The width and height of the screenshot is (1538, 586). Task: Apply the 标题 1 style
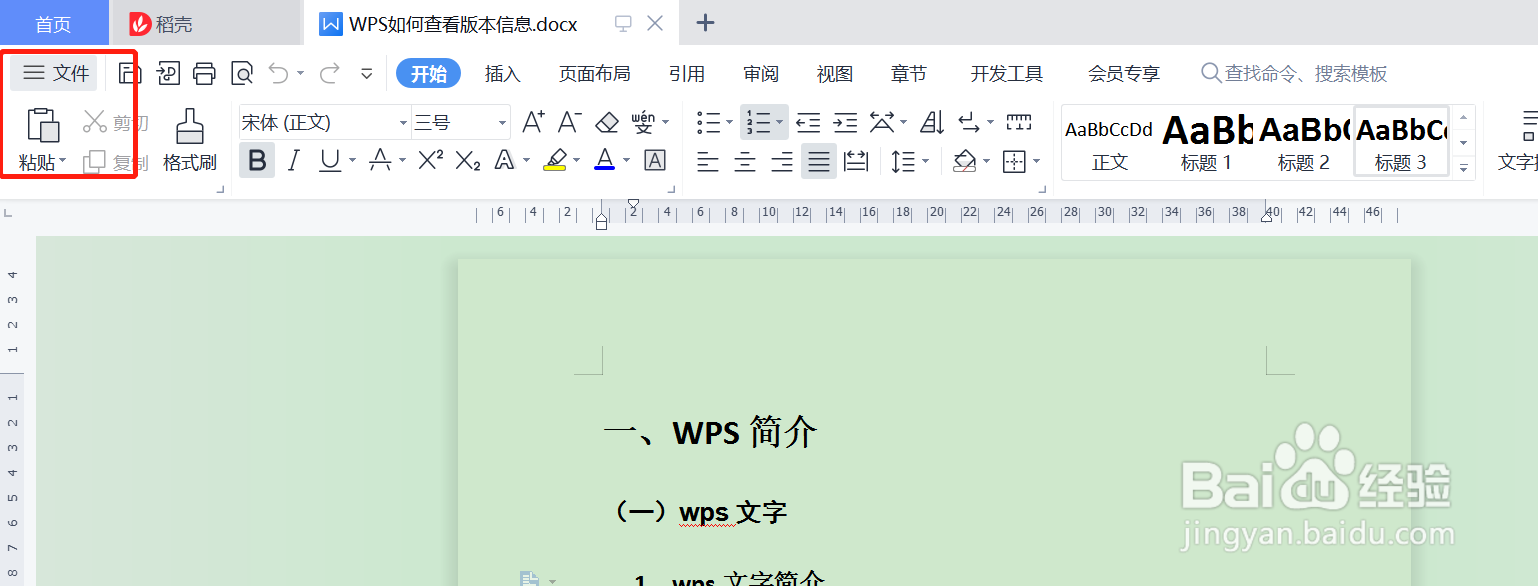[x=1207, y=142]
